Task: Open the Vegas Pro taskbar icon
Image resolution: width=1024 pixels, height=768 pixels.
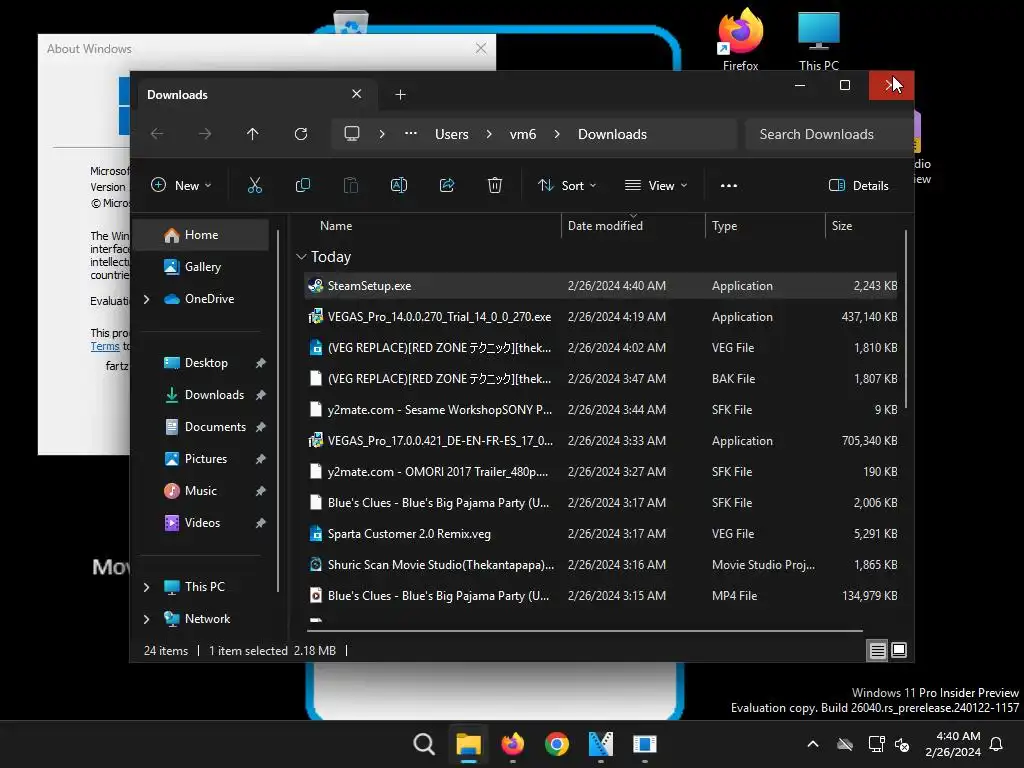Action: tap(601, 744)
